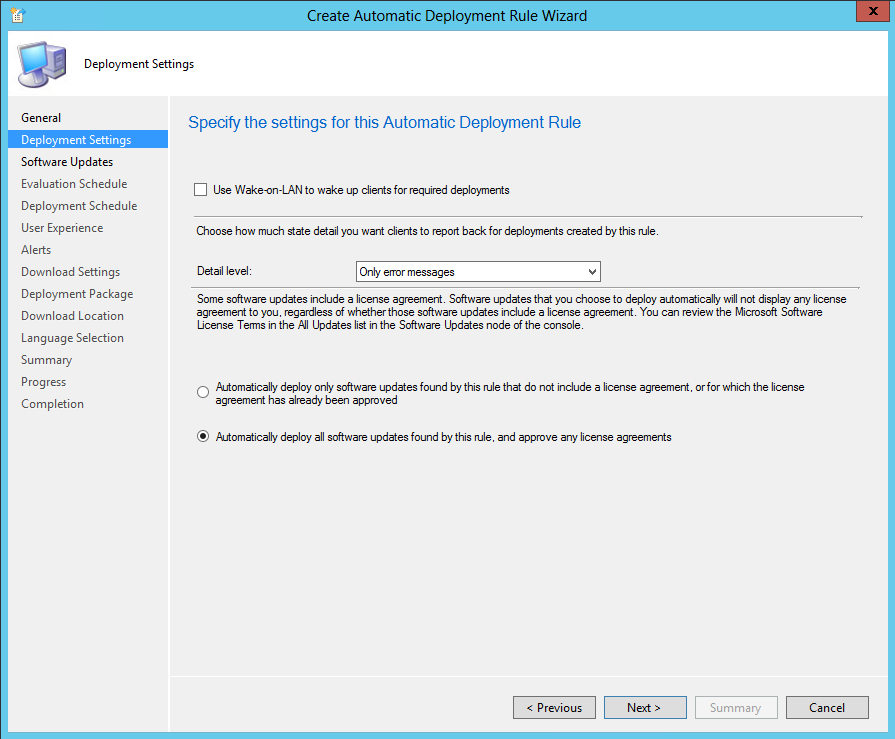Select deploy only updates without license agreement
895x739 pixels.
tap(203, 393)
